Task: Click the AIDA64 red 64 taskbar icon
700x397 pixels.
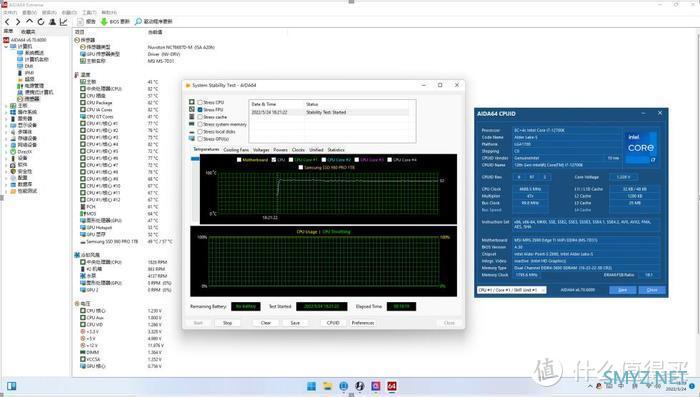Action: 392,386
